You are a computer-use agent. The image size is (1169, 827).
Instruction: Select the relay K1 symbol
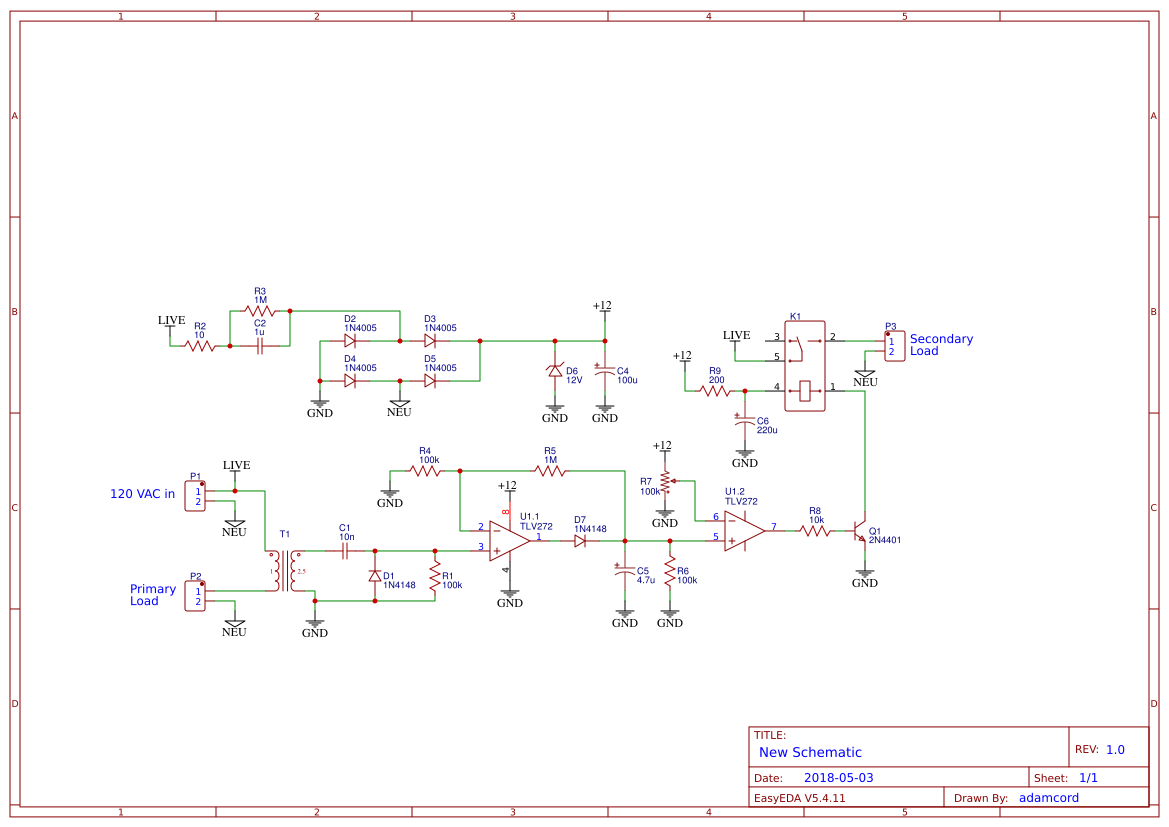[806, 365]
